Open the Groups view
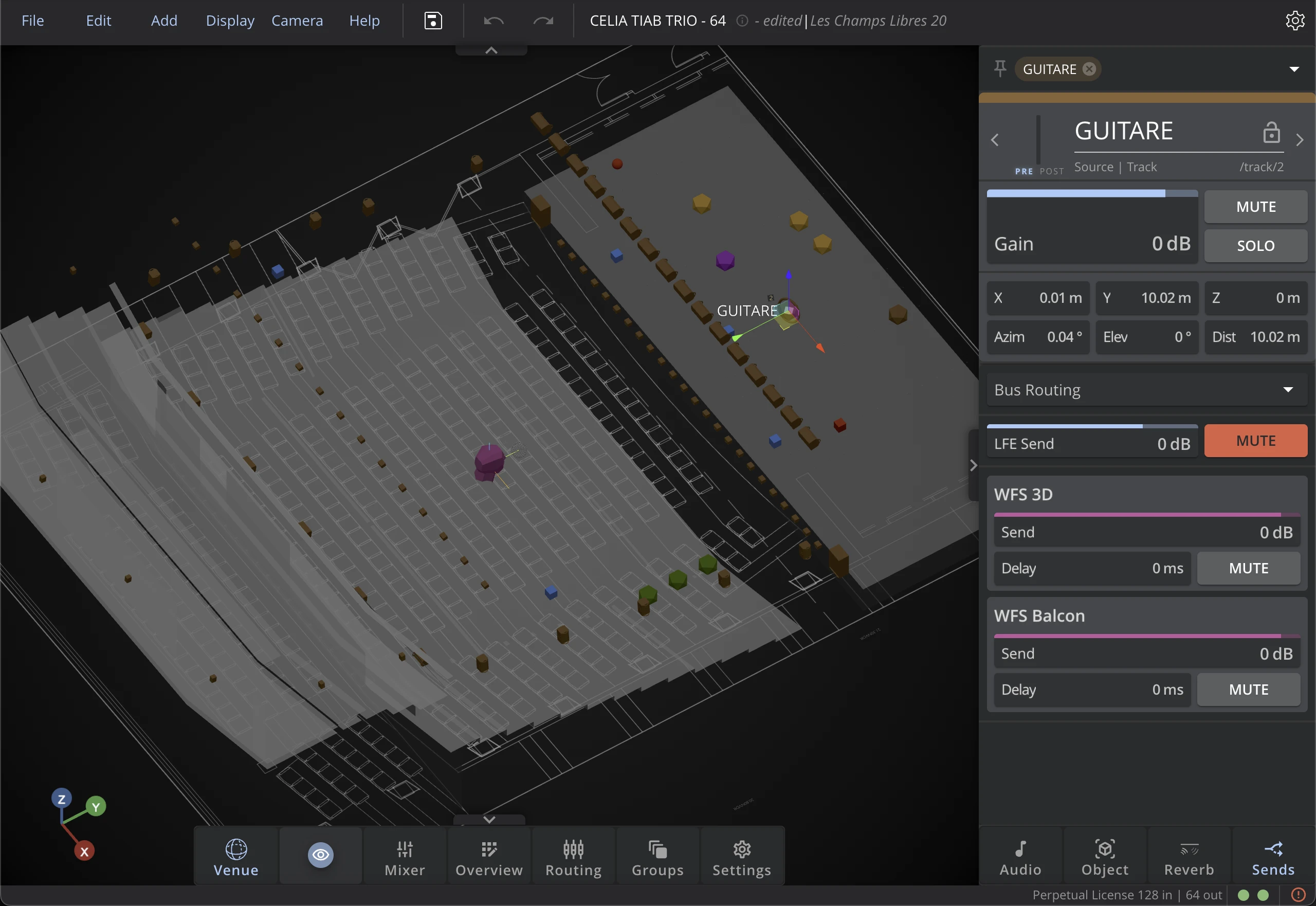 coord(657,857)
